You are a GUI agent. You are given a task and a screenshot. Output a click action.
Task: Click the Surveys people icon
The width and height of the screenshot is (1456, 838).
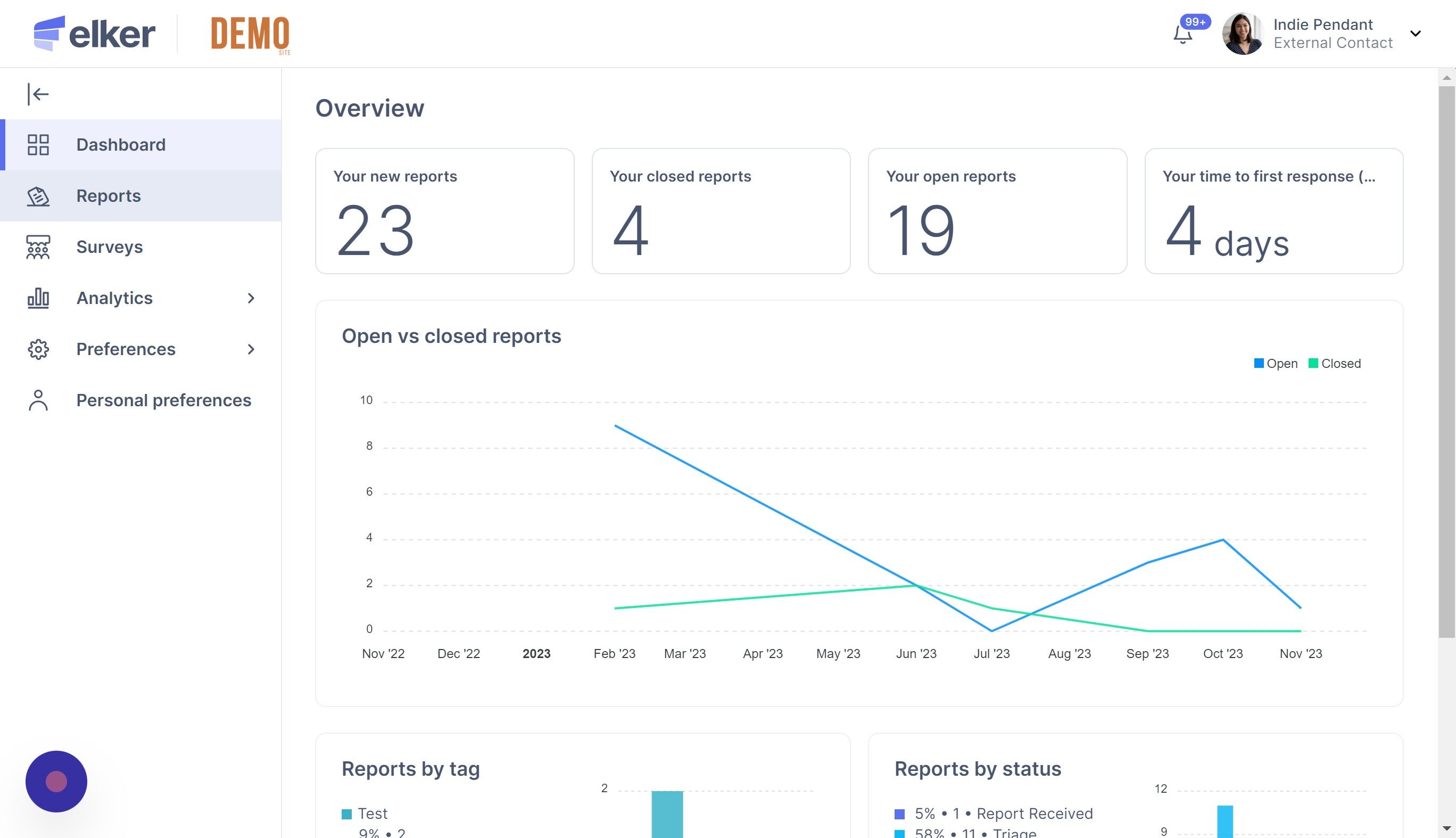click(x=38, y=247)
